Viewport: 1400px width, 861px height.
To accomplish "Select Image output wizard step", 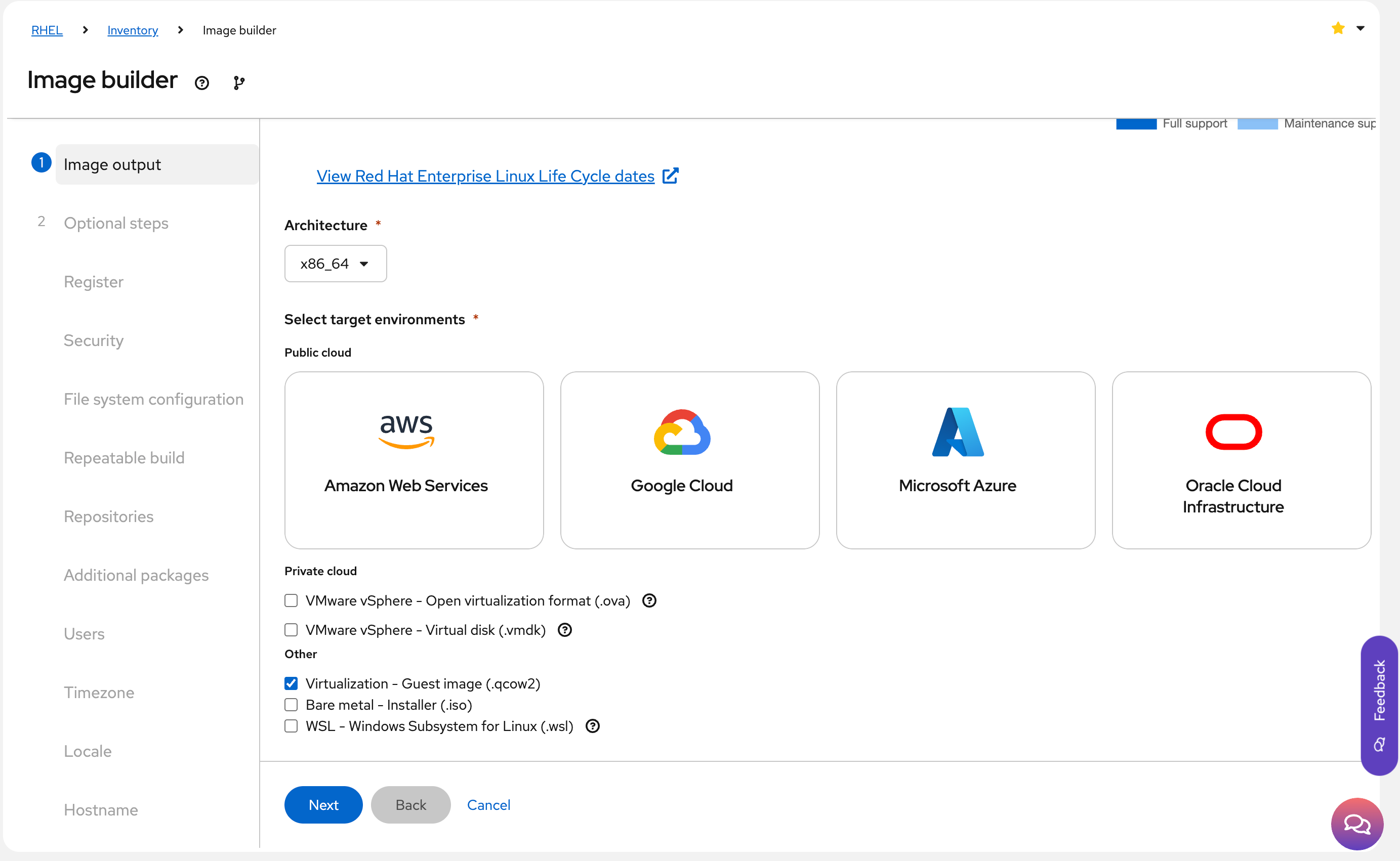I will pos(112,164).
